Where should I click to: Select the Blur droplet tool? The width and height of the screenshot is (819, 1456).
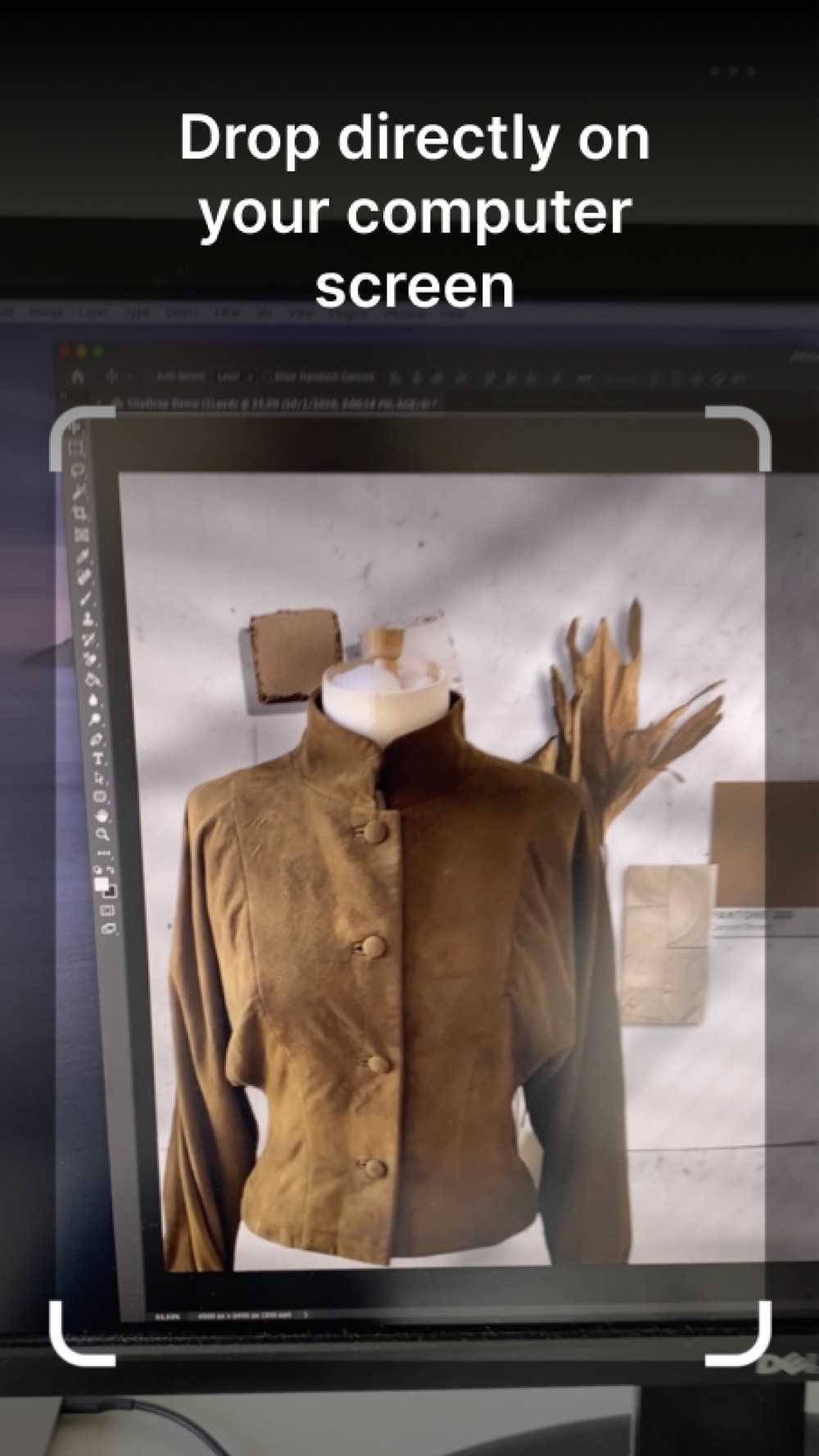[93, 699]
